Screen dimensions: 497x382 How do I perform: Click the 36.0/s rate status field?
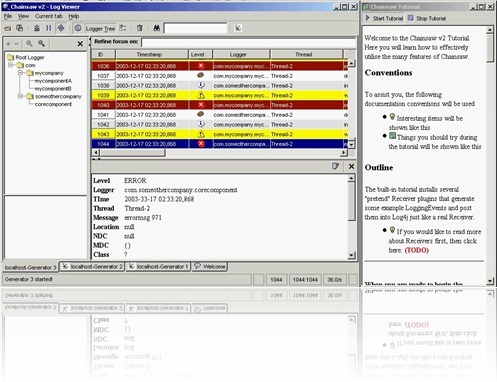click(335, 280)
